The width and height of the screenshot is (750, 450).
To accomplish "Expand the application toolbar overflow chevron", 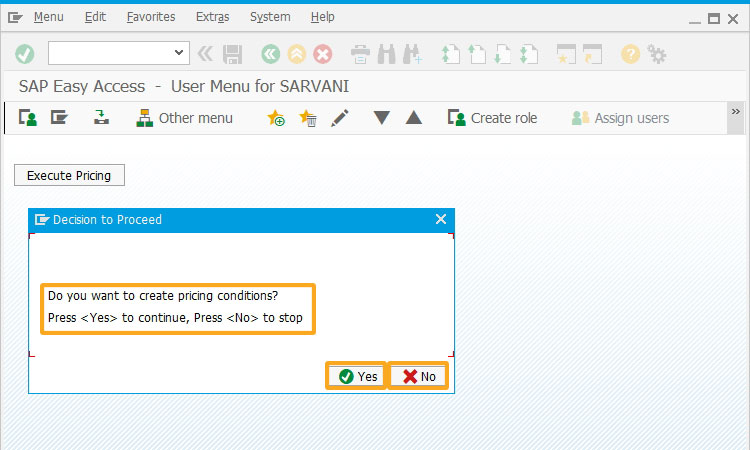I will click(x=736, y=112).
